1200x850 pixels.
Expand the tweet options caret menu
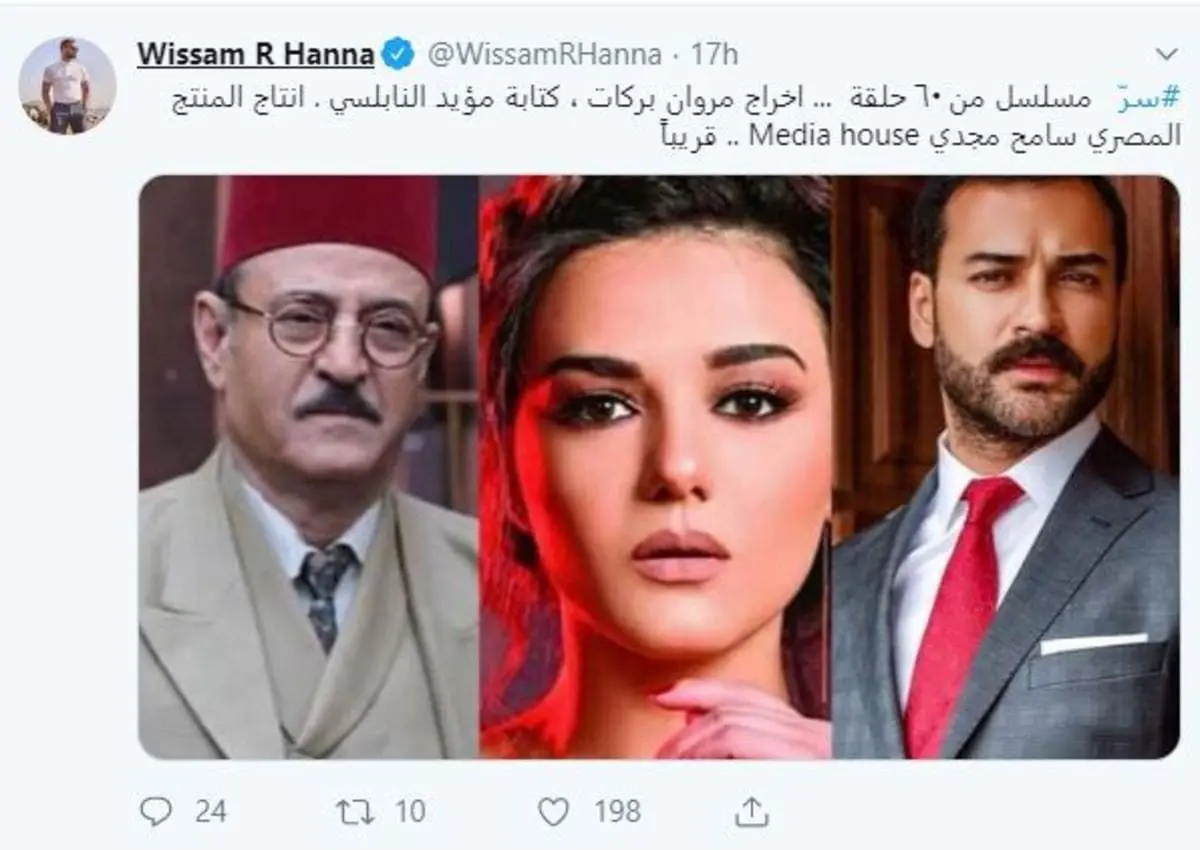1166,53
